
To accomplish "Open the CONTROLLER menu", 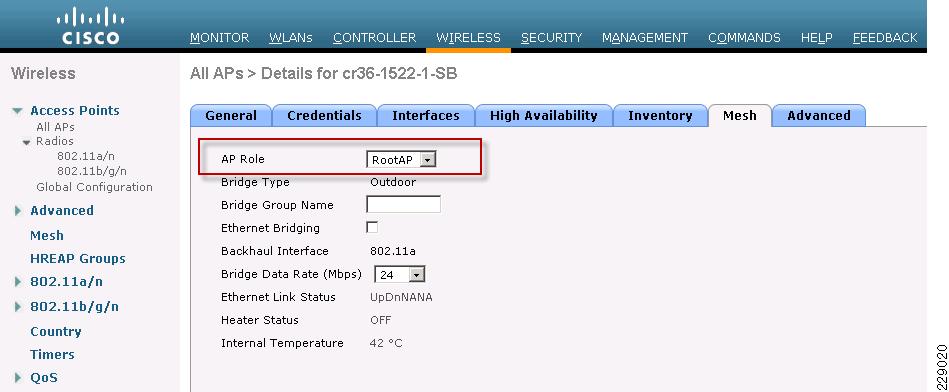I will (375, 38).
